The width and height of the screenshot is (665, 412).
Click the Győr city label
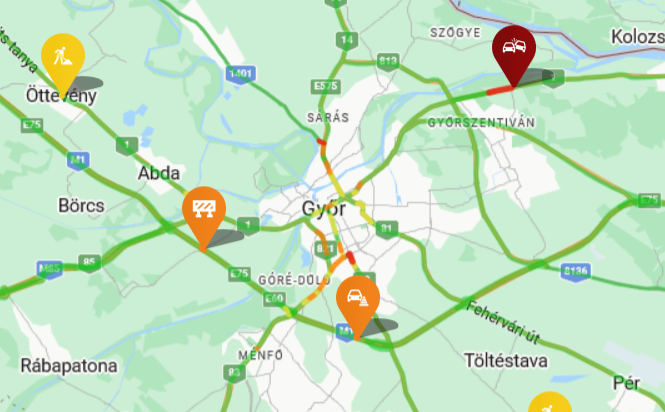324,209
